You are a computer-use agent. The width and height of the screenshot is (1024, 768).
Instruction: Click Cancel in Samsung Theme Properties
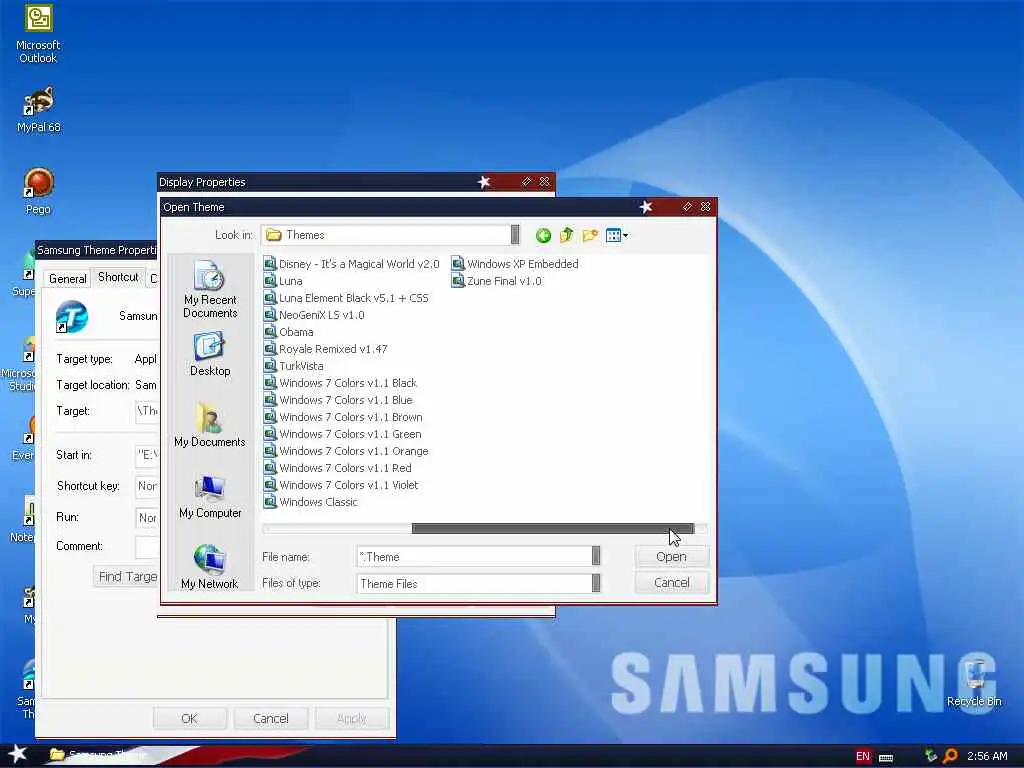coord(270,718)
